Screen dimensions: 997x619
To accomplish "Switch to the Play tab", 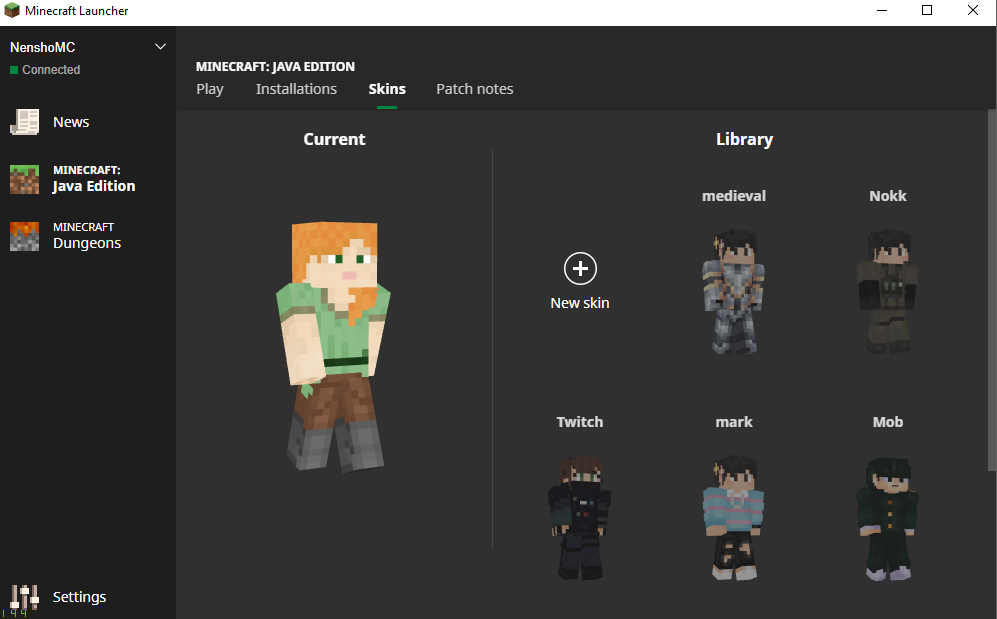I will pos(210,89).
